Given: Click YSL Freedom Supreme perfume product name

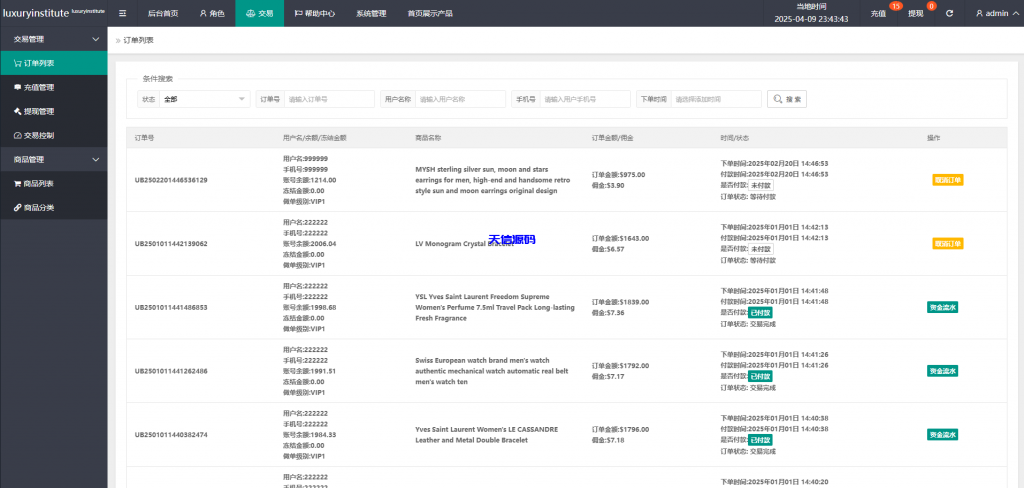Looking at the screenshot, I should click(495, 307).
